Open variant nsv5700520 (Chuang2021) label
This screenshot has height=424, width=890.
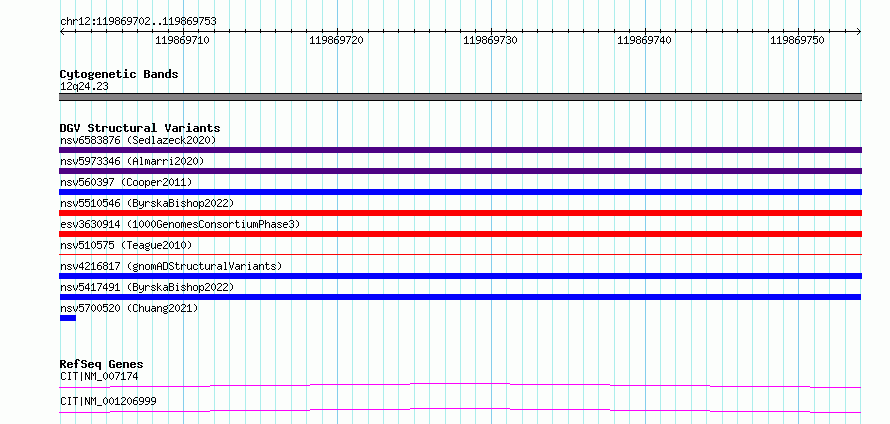point(129,308)
